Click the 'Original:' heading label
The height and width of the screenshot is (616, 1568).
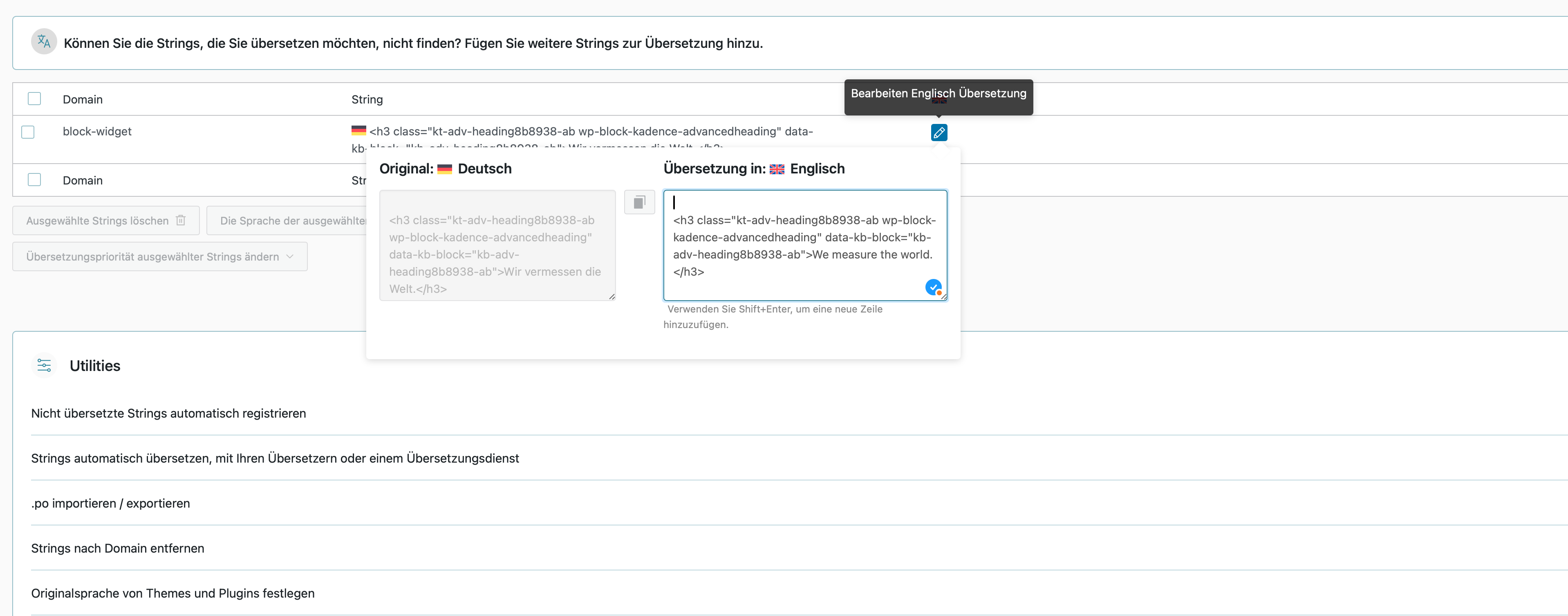coord(407,169)
